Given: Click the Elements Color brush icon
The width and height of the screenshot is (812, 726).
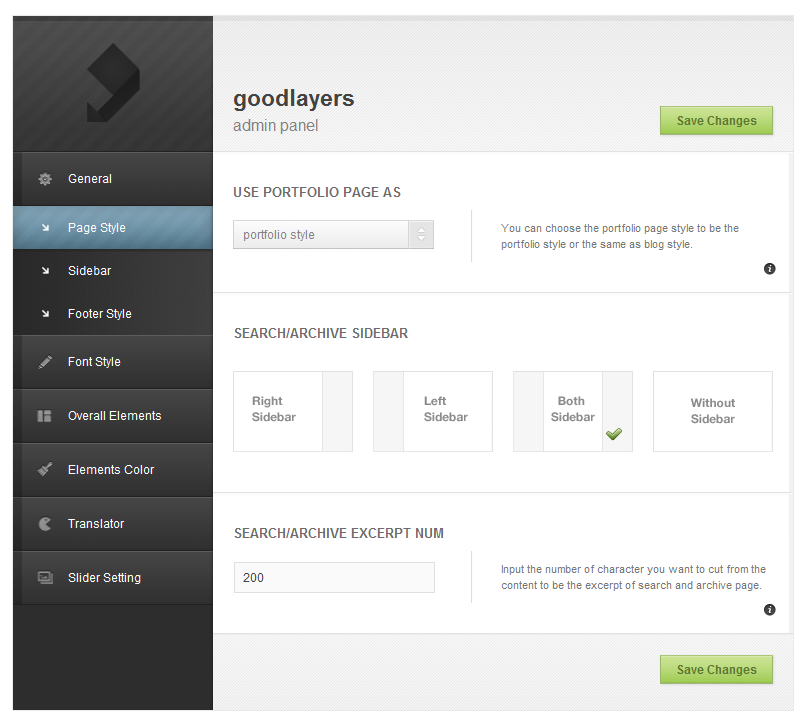Looking at the screenshot, I should click(x=44, y=470).
